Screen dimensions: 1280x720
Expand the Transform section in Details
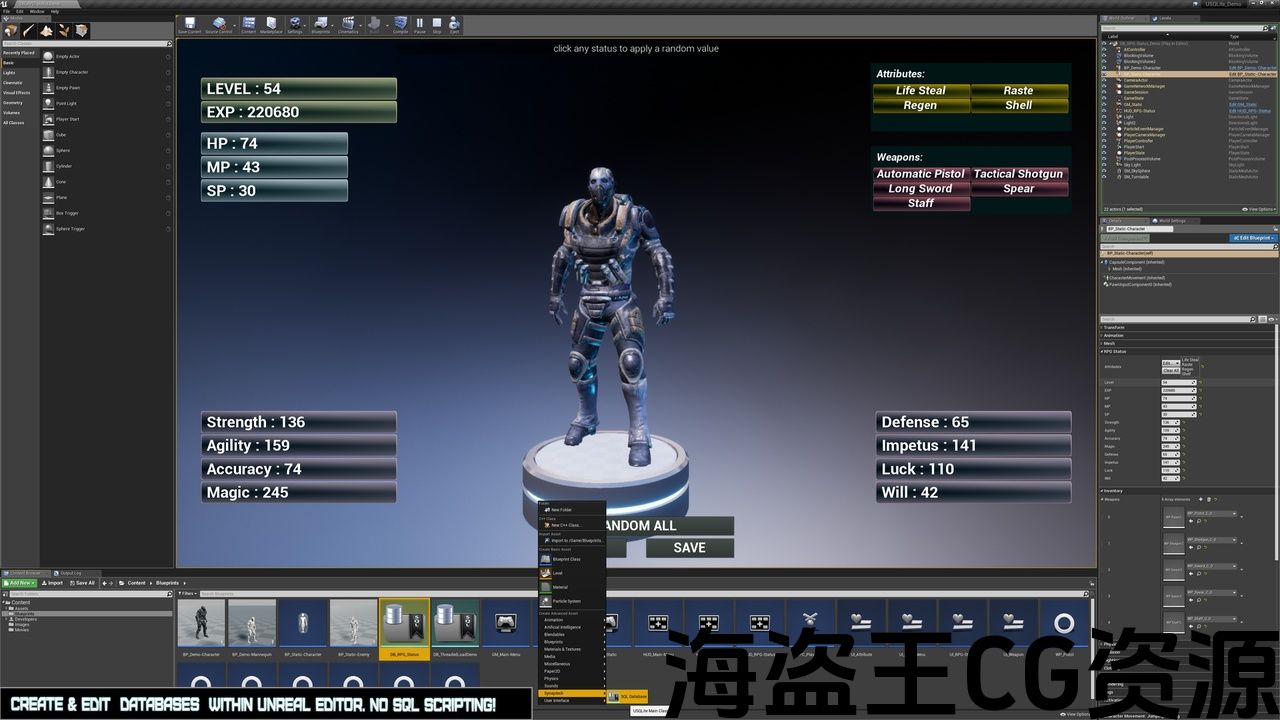point(1114,327)
